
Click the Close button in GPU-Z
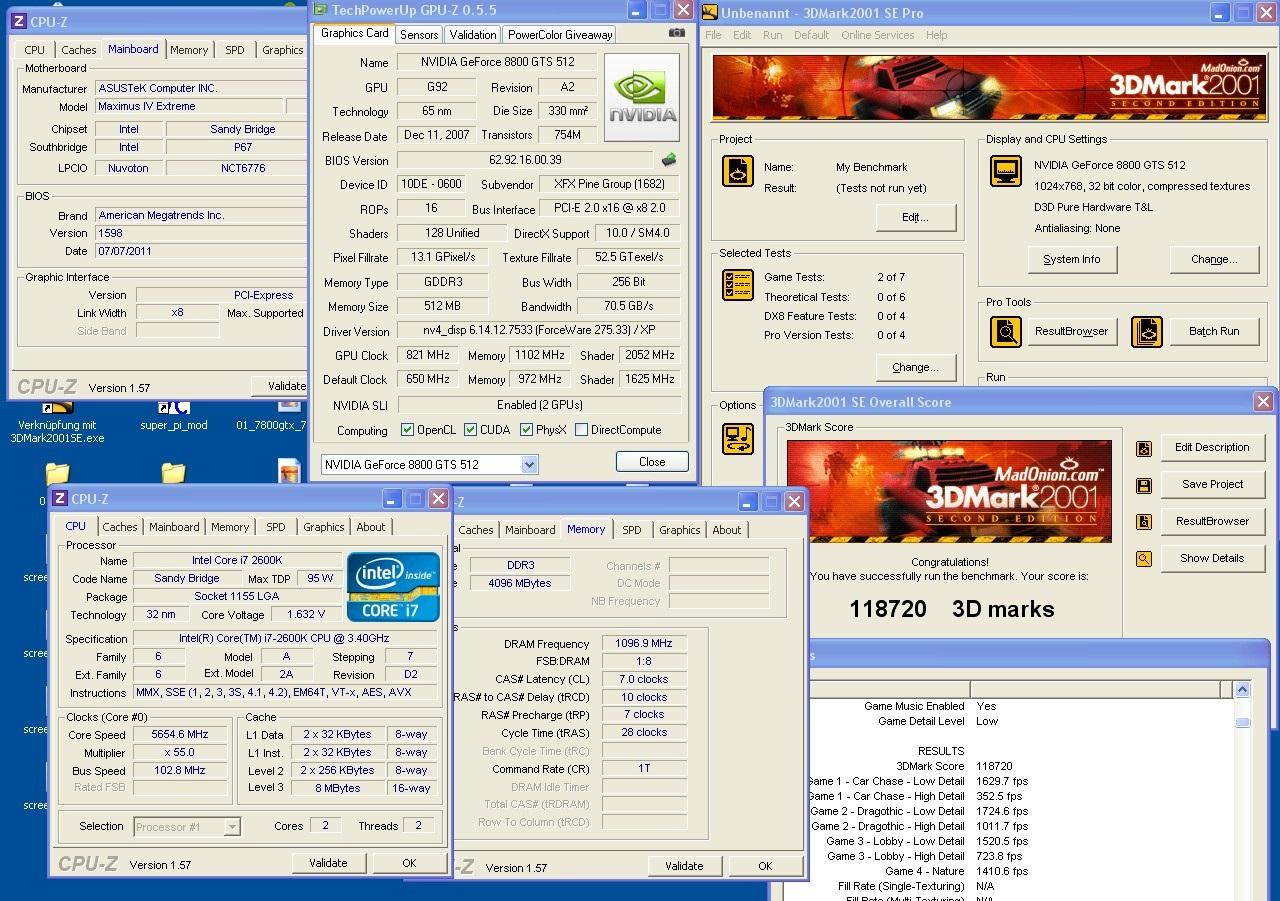click(x=652, y=462)
